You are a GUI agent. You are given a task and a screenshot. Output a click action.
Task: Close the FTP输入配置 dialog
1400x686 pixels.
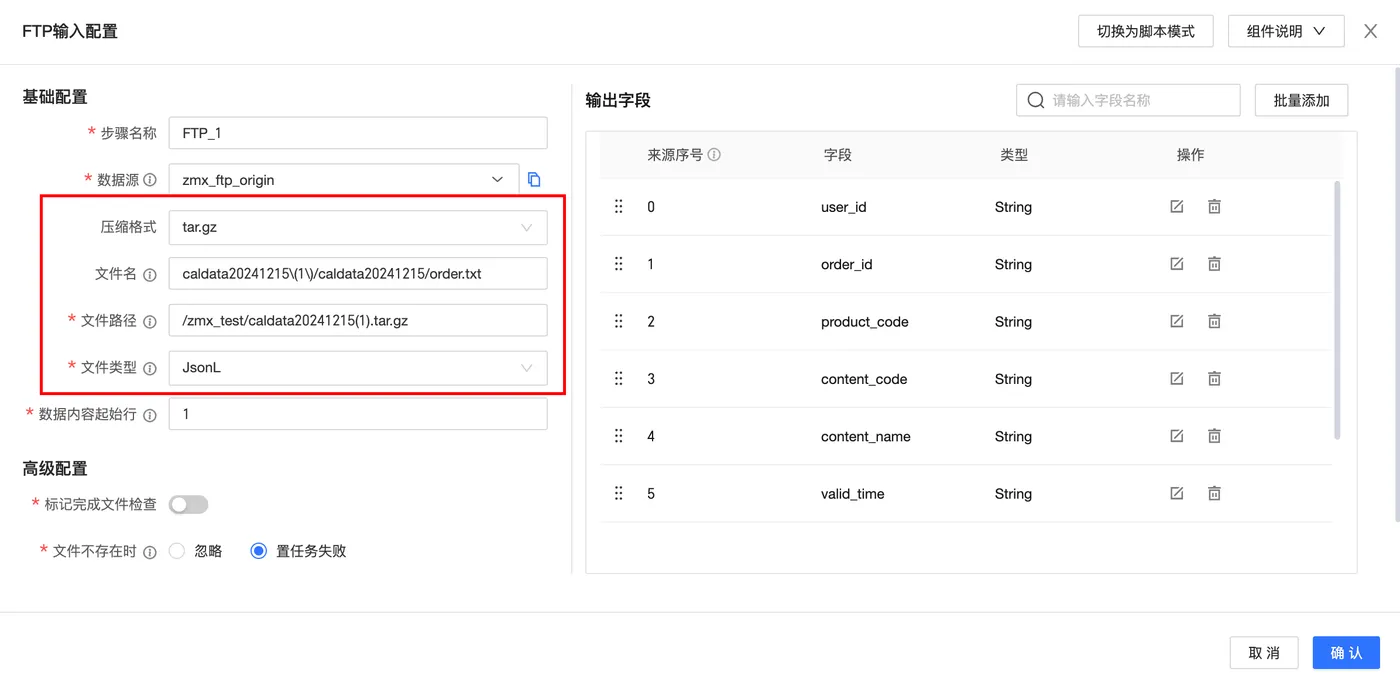(x=1371, y=31)
